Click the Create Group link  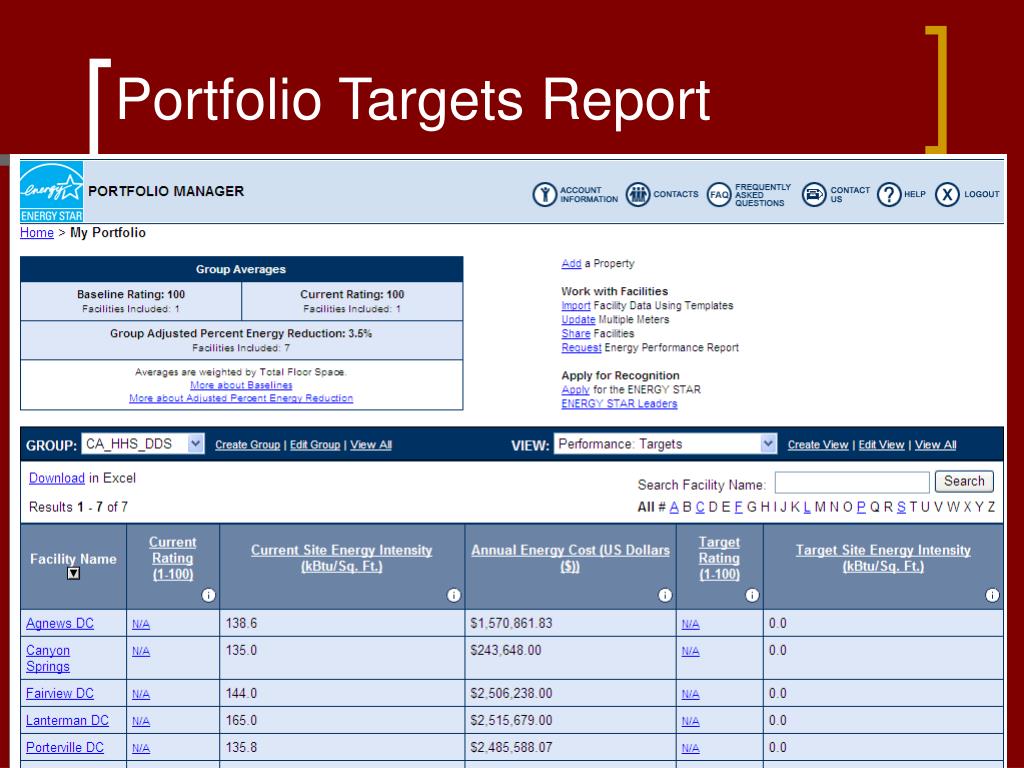[248, 445]
